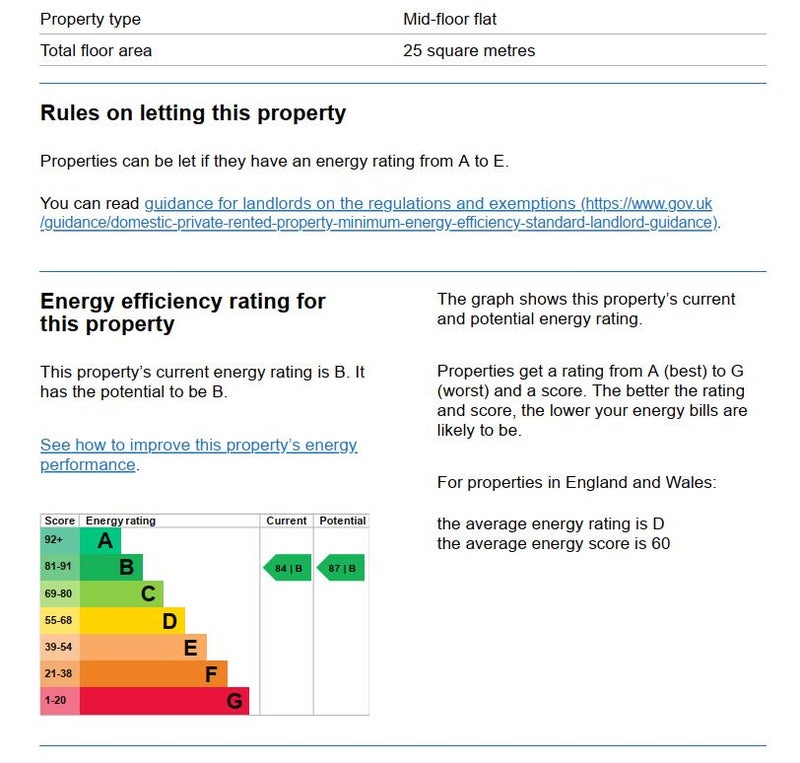Image resolution: width=800 pixels, height=763 pixels.
Task: Click the potential 87 | B arrow marker
Action: (x=341, y=569)
